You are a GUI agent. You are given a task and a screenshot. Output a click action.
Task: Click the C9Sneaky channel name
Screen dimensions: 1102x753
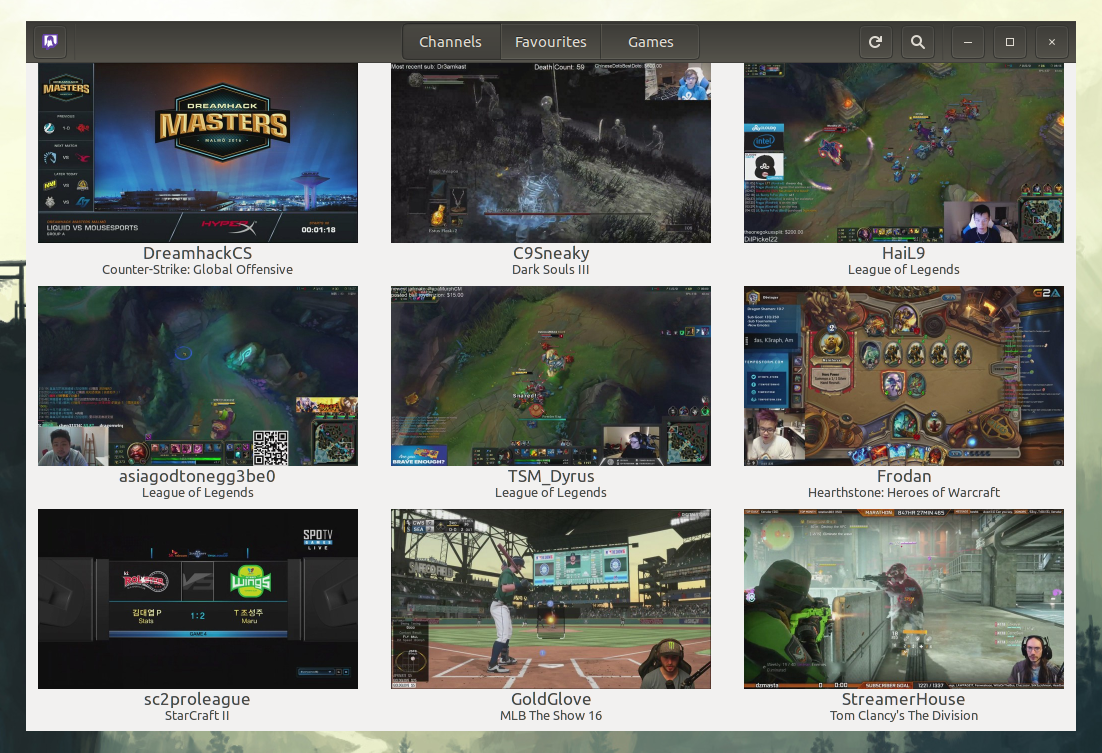pos(551,253)
